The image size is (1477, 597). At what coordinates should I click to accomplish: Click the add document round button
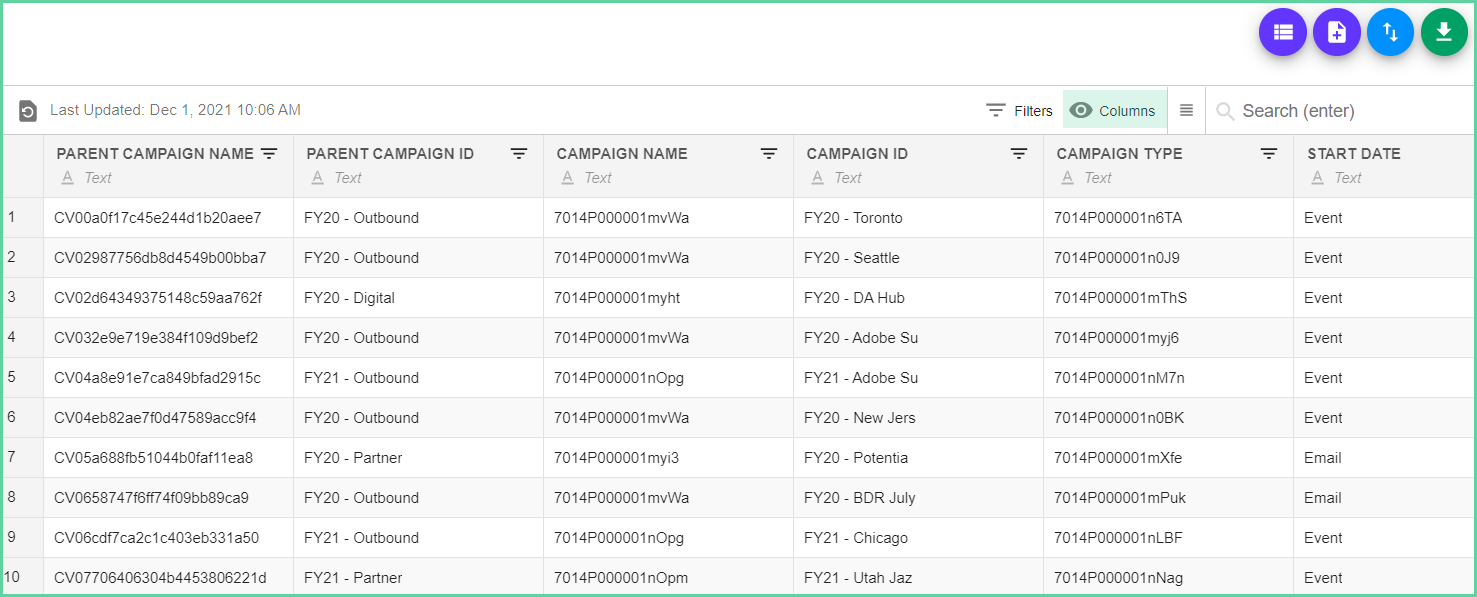(x=1337, y=32)
